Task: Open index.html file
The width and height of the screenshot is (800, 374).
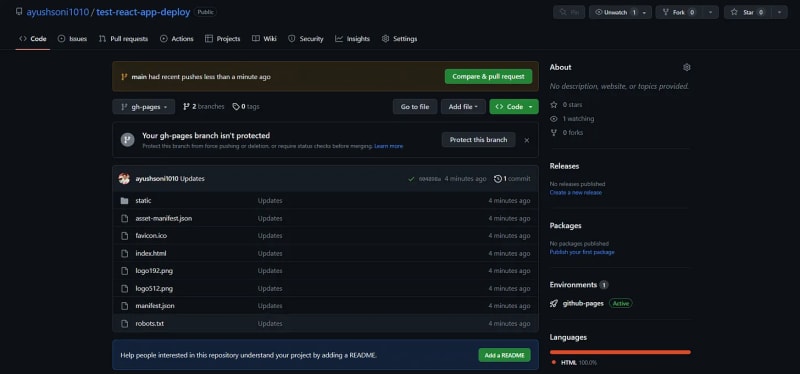Action: 151,253
